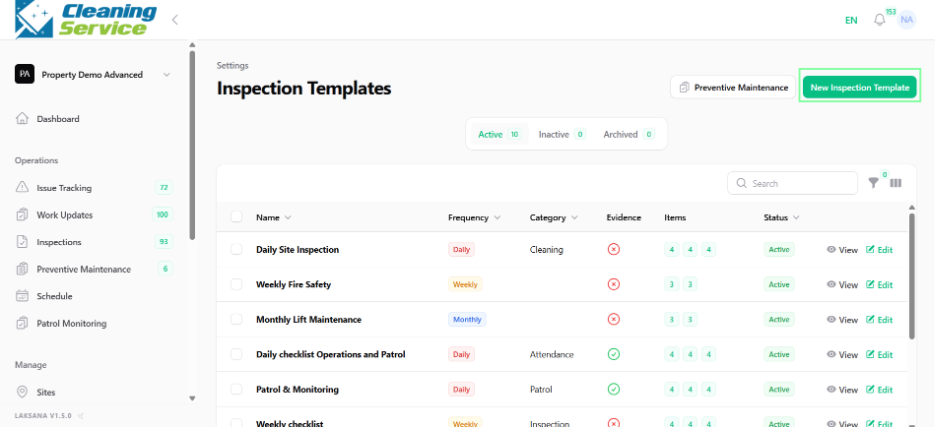Open the Category column dropdown
936x427 pixels.
(574, 217)
